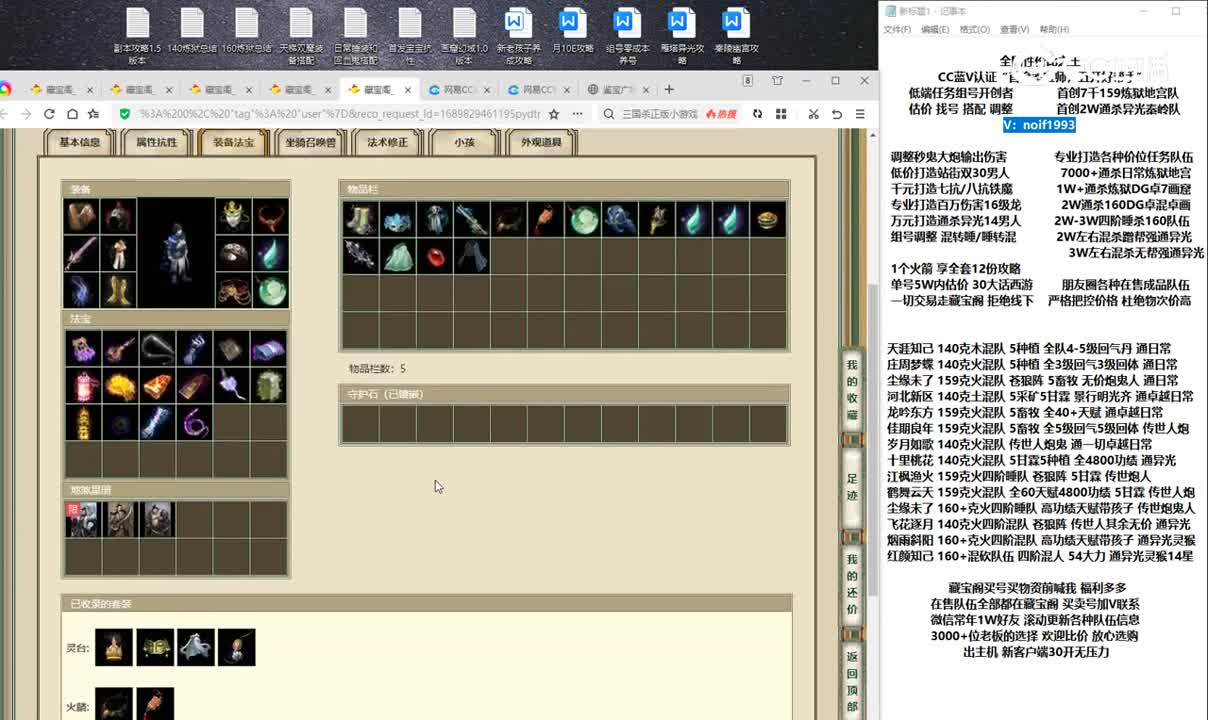Screen dimensions: 1208x720
Task: Select the equipped golden boots in 装备
Action: point(118,290)
